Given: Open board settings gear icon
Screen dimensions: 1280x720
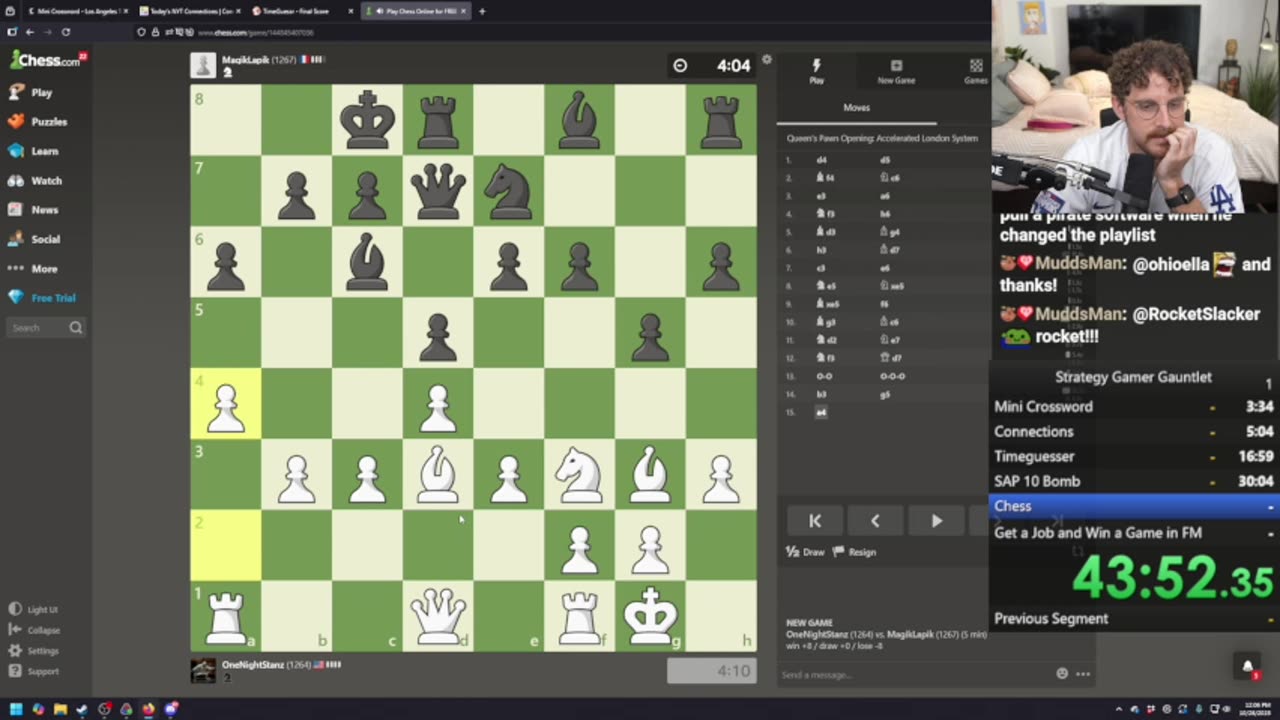Looking at the screenshot, I should click(766, 60).
